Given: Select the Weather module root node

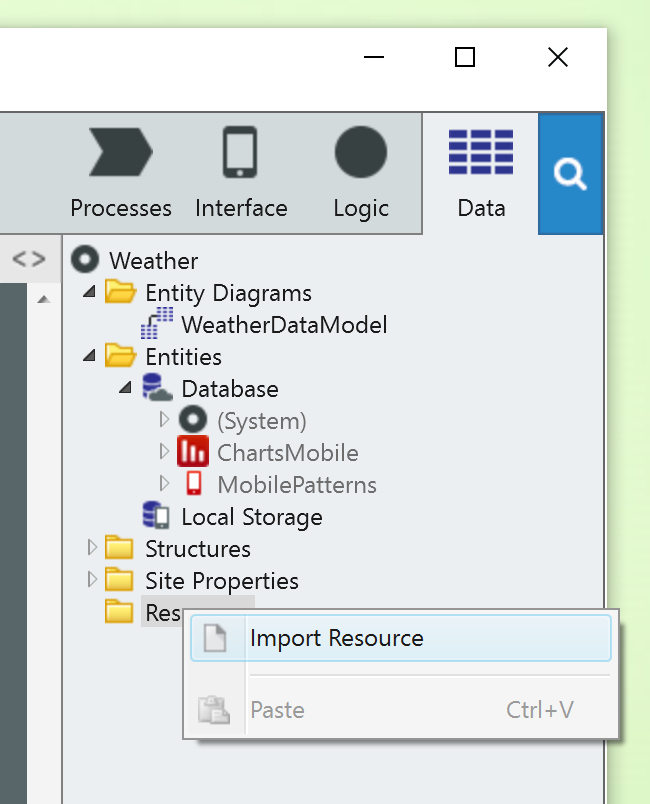Looking at the screenshot, I should 85,260.
